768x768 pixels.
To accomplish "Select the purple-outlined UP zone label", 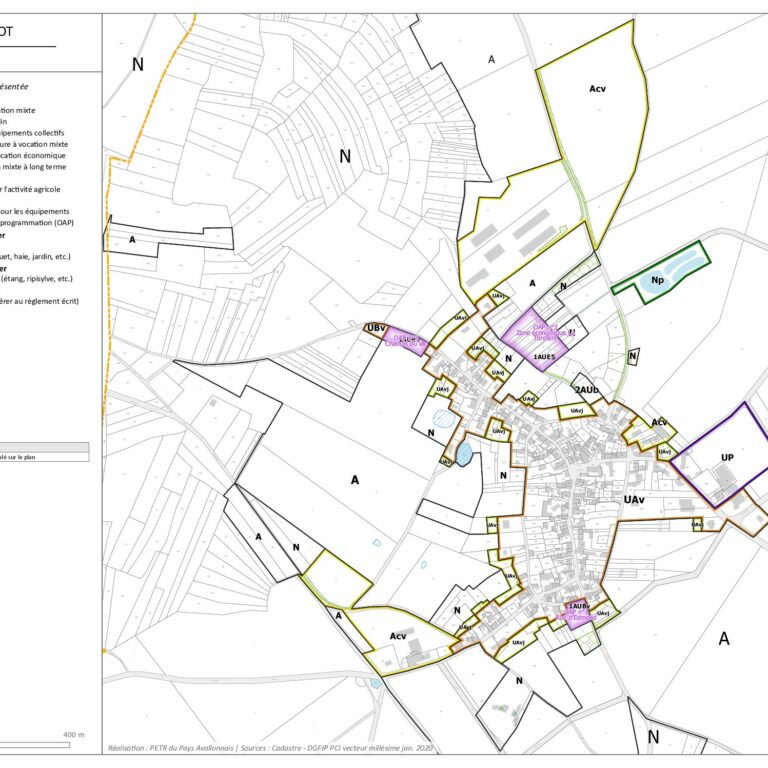I will (x=727, y=457).
